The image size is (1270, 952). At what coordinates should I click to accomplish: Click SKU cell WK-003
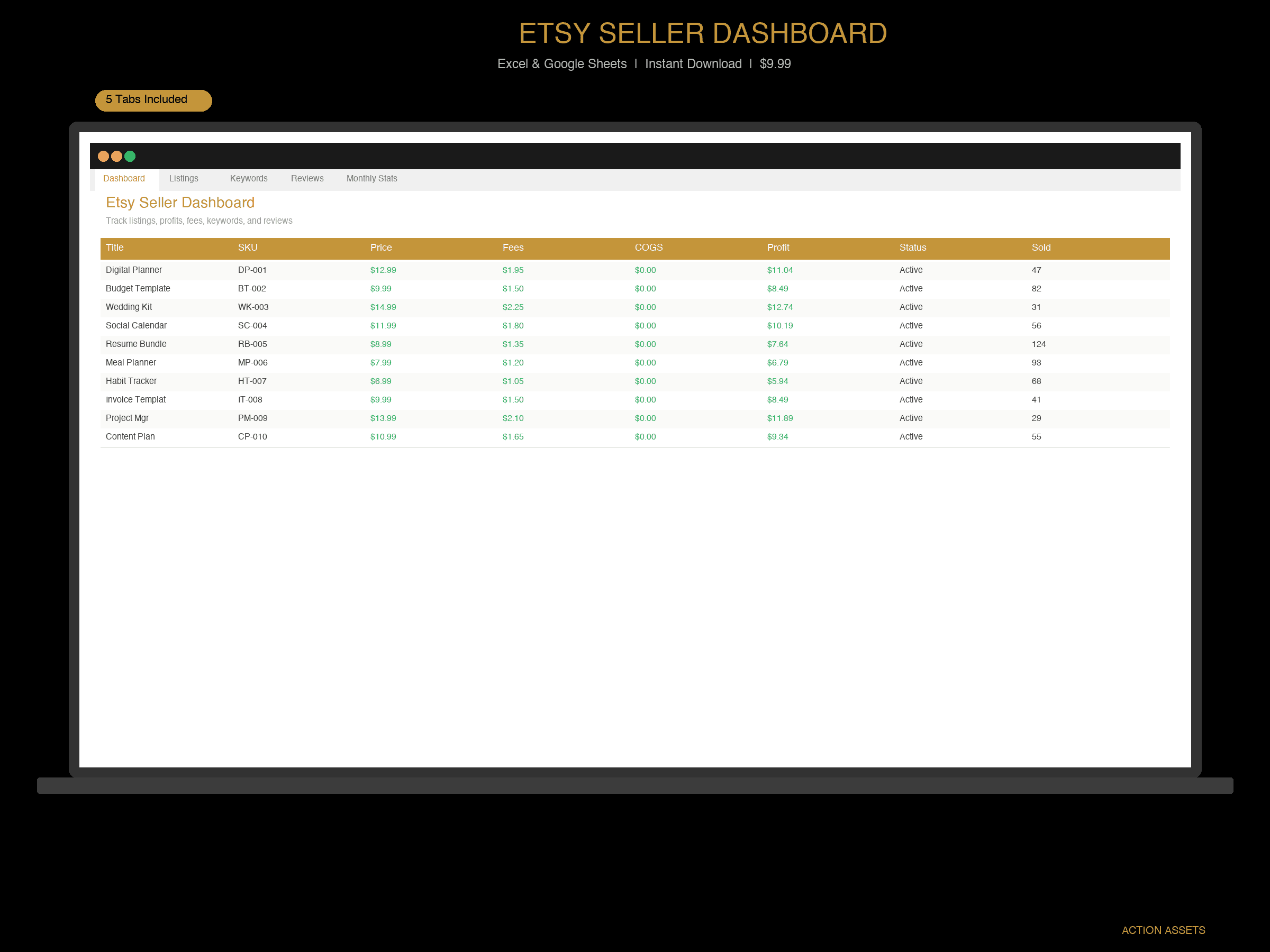click(x=253, y=307)
